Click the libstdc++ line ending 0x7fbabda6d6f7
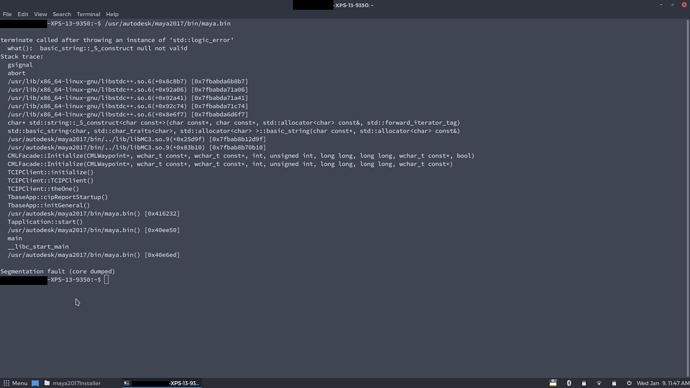 tap(128, 114)
